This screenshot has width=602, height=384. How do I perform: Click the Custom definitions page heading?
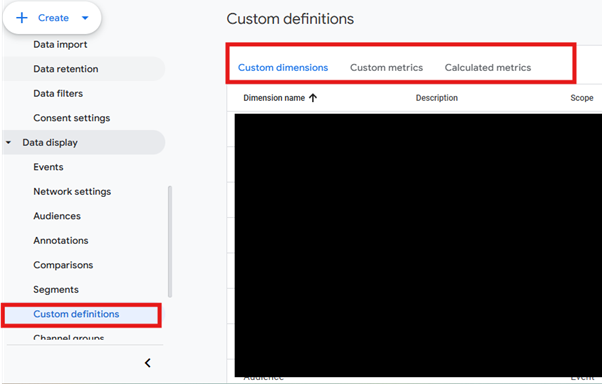[290, 19]
